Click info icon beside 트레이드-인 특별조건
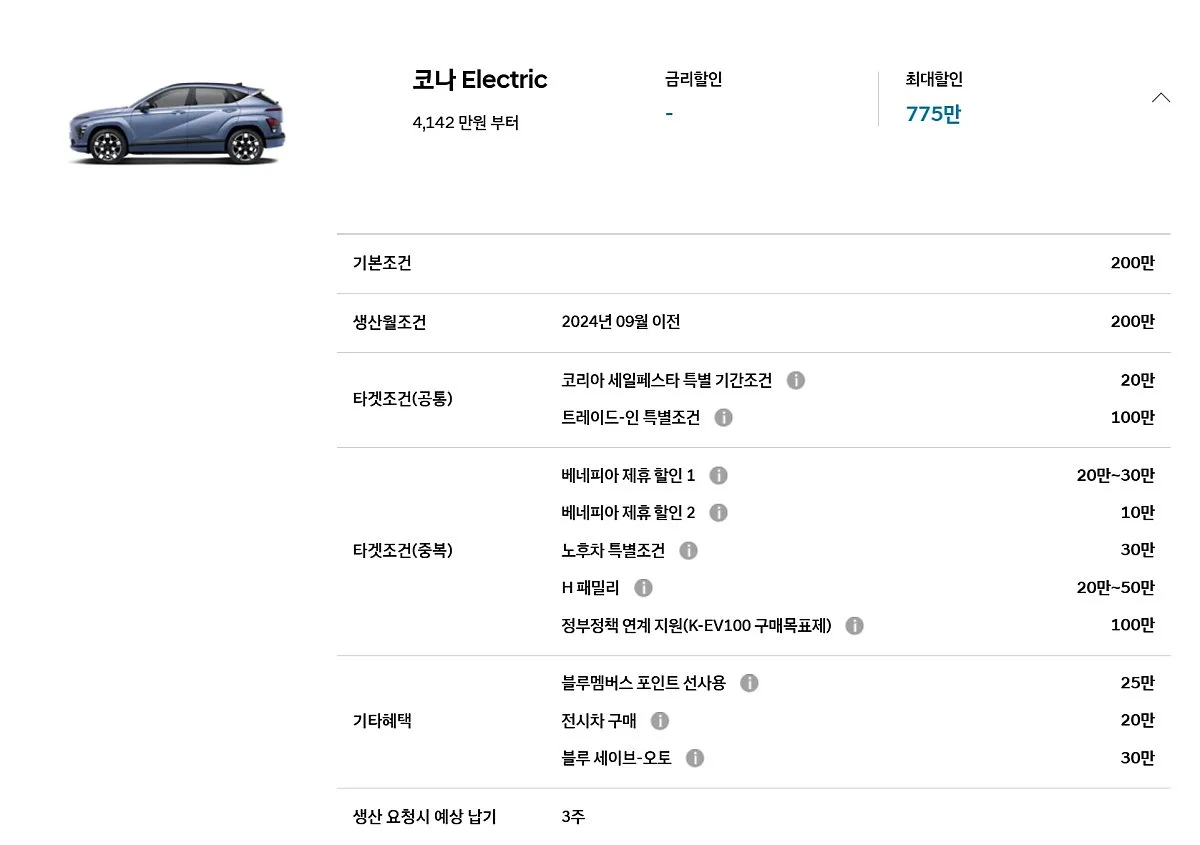 pos(723,417)
